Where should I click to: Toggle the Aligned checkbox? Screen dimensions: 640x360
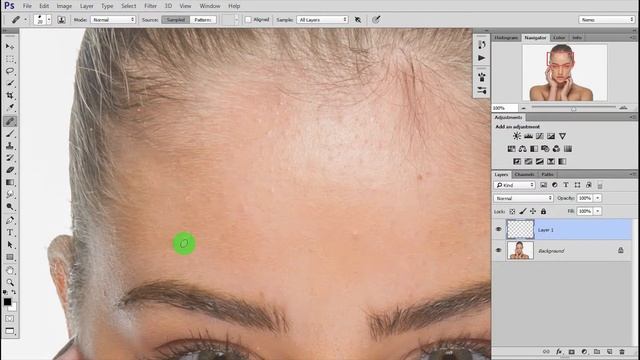[x=248, y=20]
